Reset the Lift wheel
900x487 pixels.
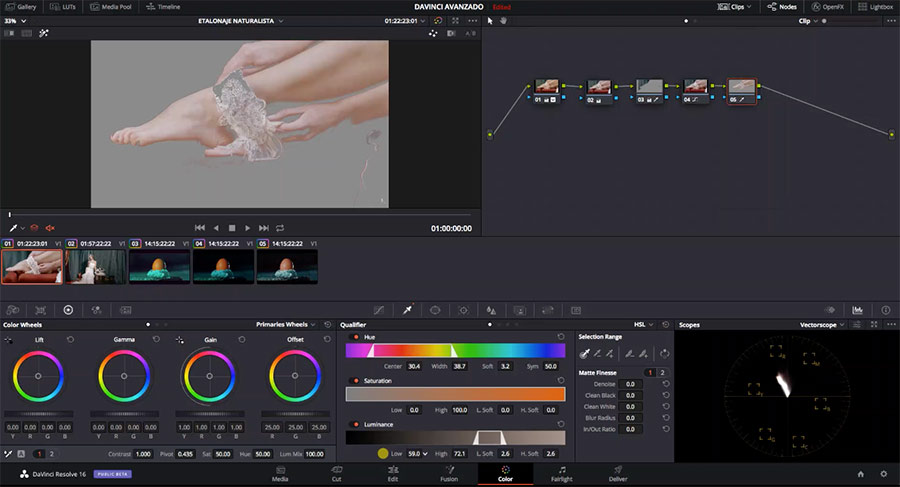pyautogui.click(x=71, y=339)
